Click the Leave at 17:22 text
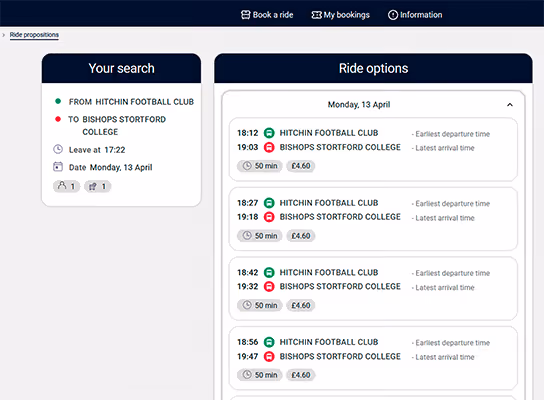Screen dimensions: 544x400 97,150
